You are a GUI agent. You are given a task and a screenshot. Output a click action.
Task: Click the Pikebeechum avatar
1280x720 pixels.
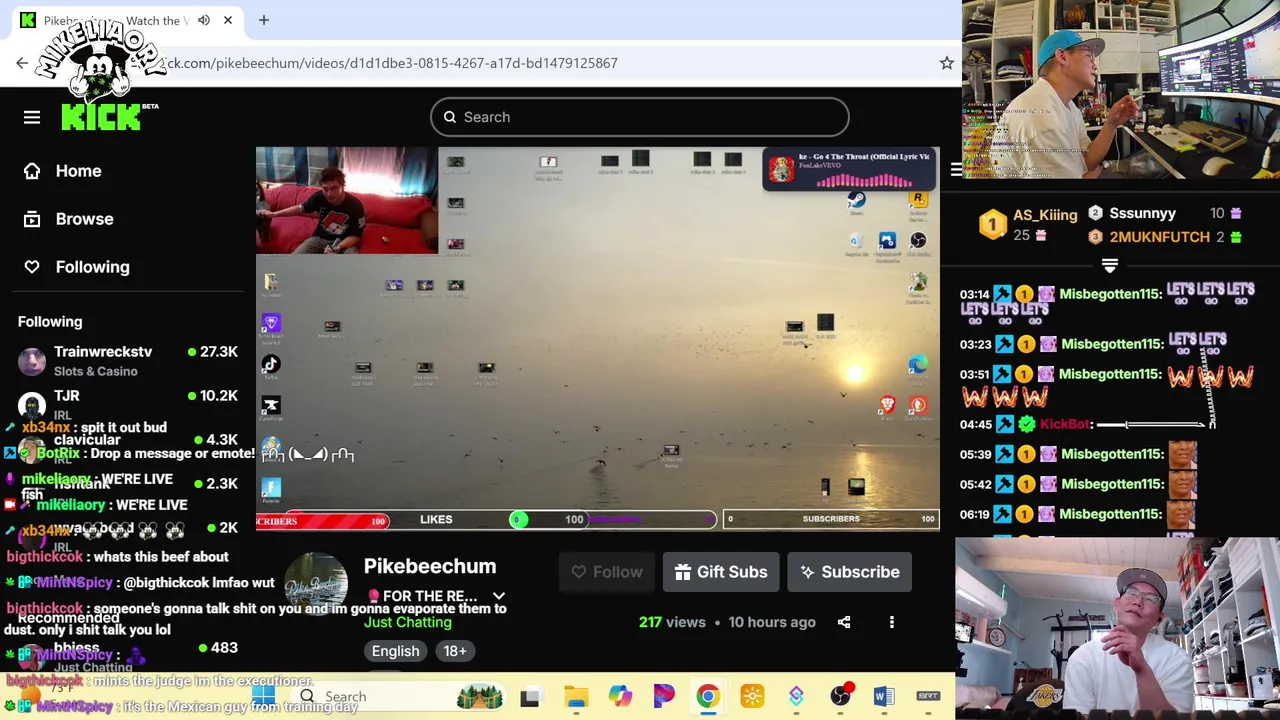pyautogui.click(x=316, y=586)
